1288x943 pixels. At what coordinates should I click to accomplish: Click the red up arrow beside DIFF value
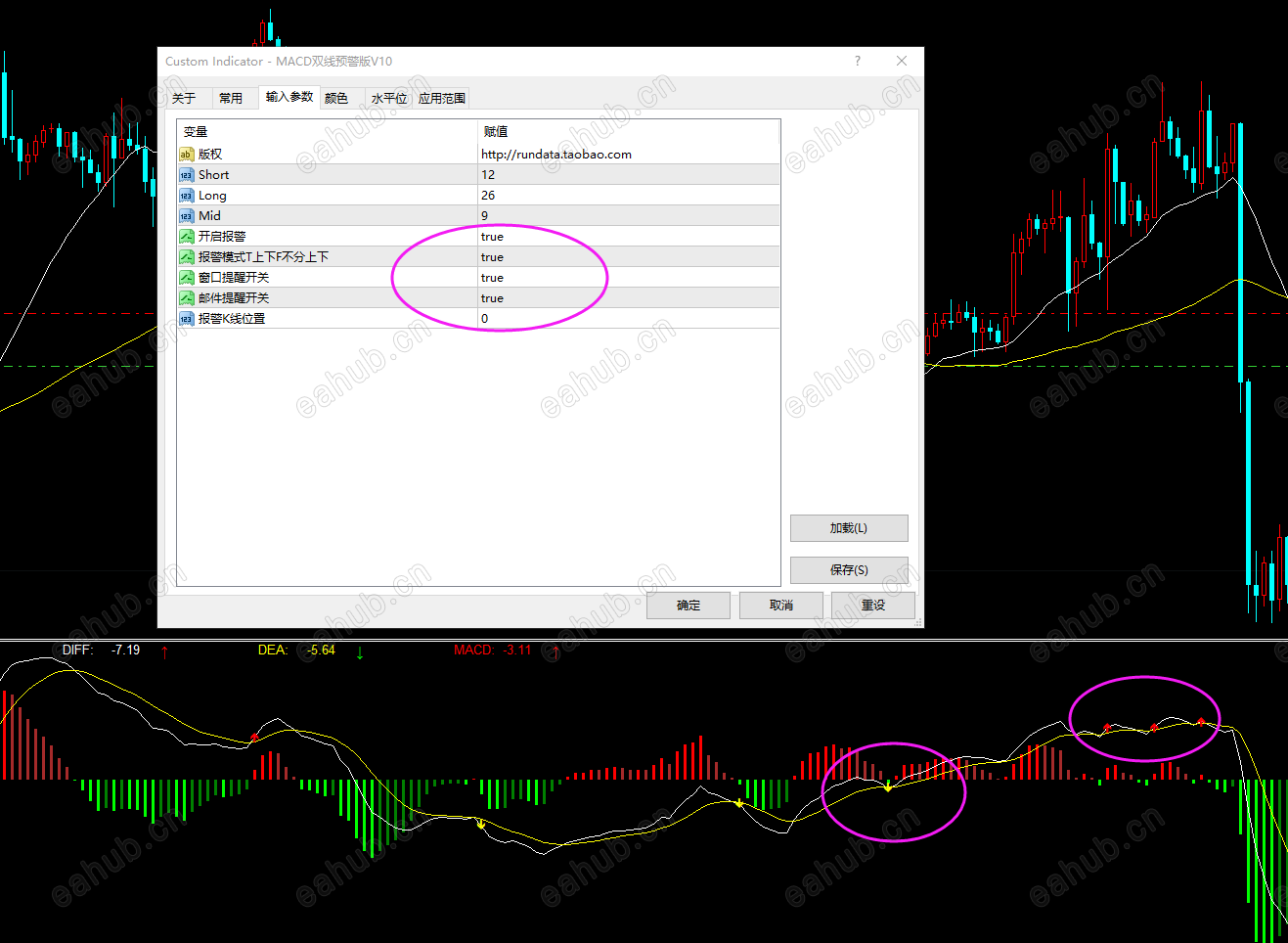(164, 651)
